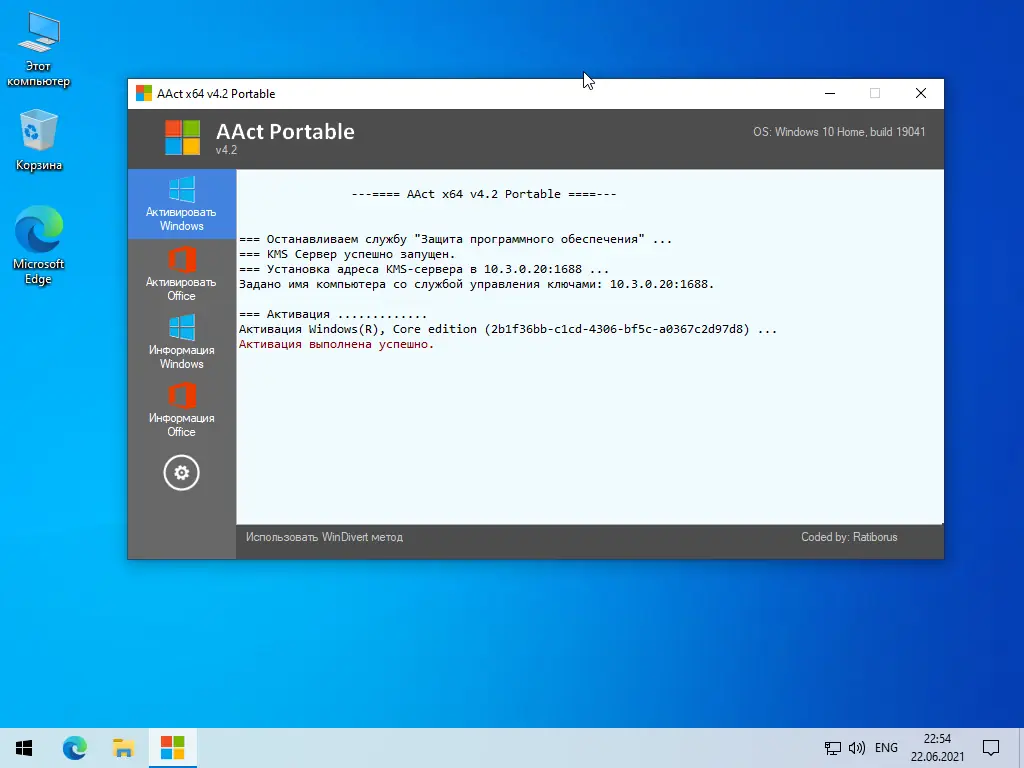Open Microsoft Edge from the taskbar
The height and width of the screenshot is (768, 1024).
coord(75,747)
